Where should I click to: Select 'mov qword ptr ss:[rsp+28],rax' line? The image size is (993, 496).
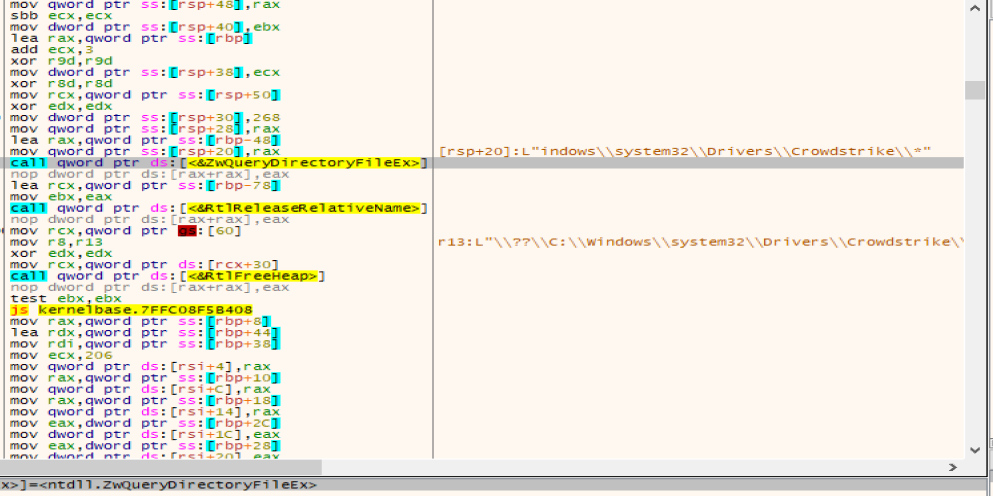[145, 129]
